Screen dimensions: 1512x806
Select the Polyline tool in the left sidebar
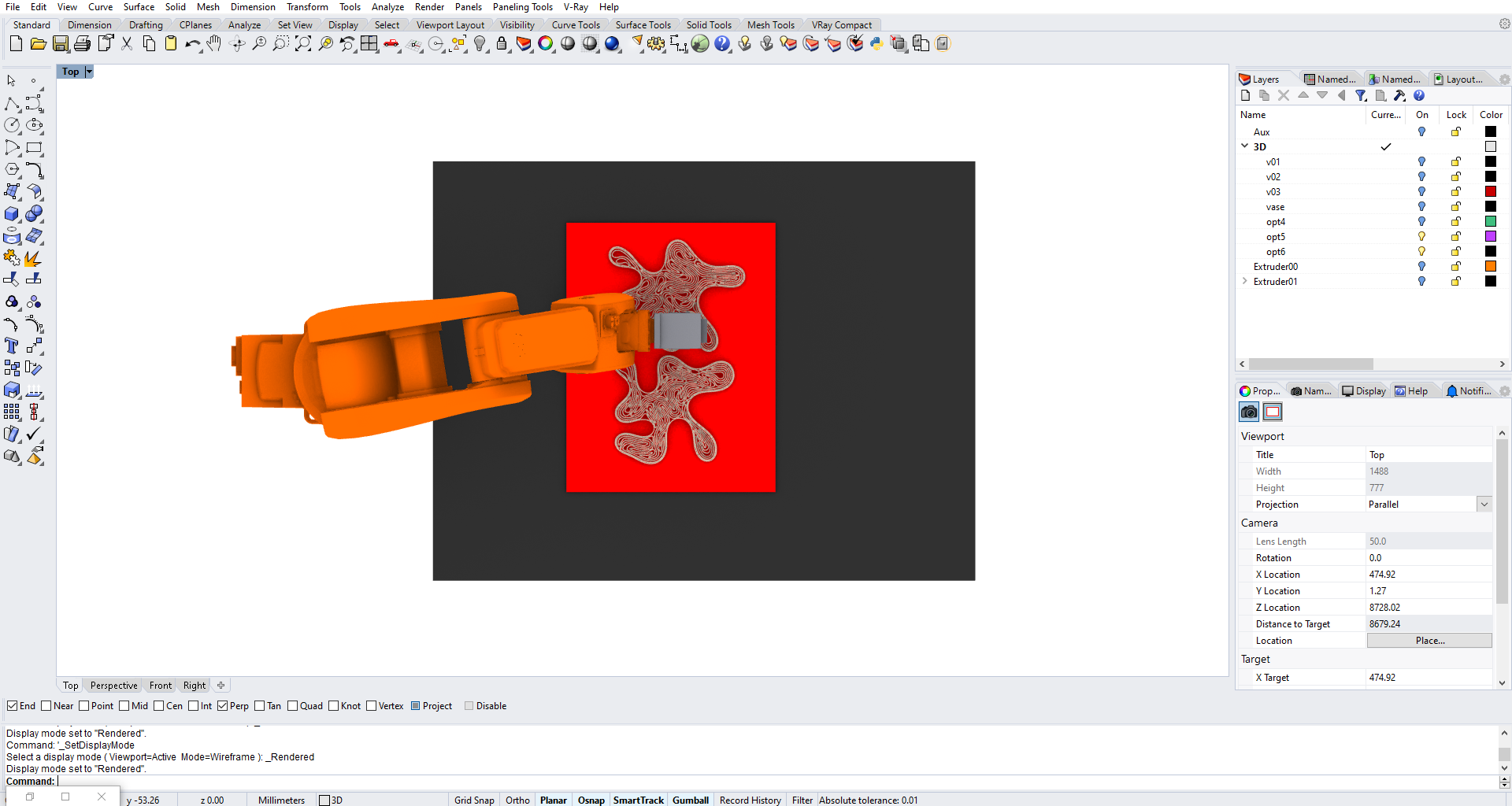(x=12, y=104)
